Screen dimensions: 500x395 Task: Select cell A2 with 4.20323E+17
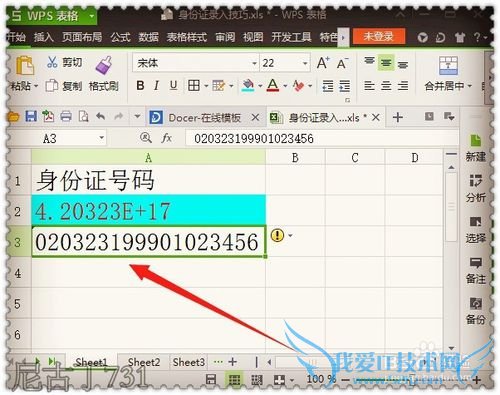149,211
